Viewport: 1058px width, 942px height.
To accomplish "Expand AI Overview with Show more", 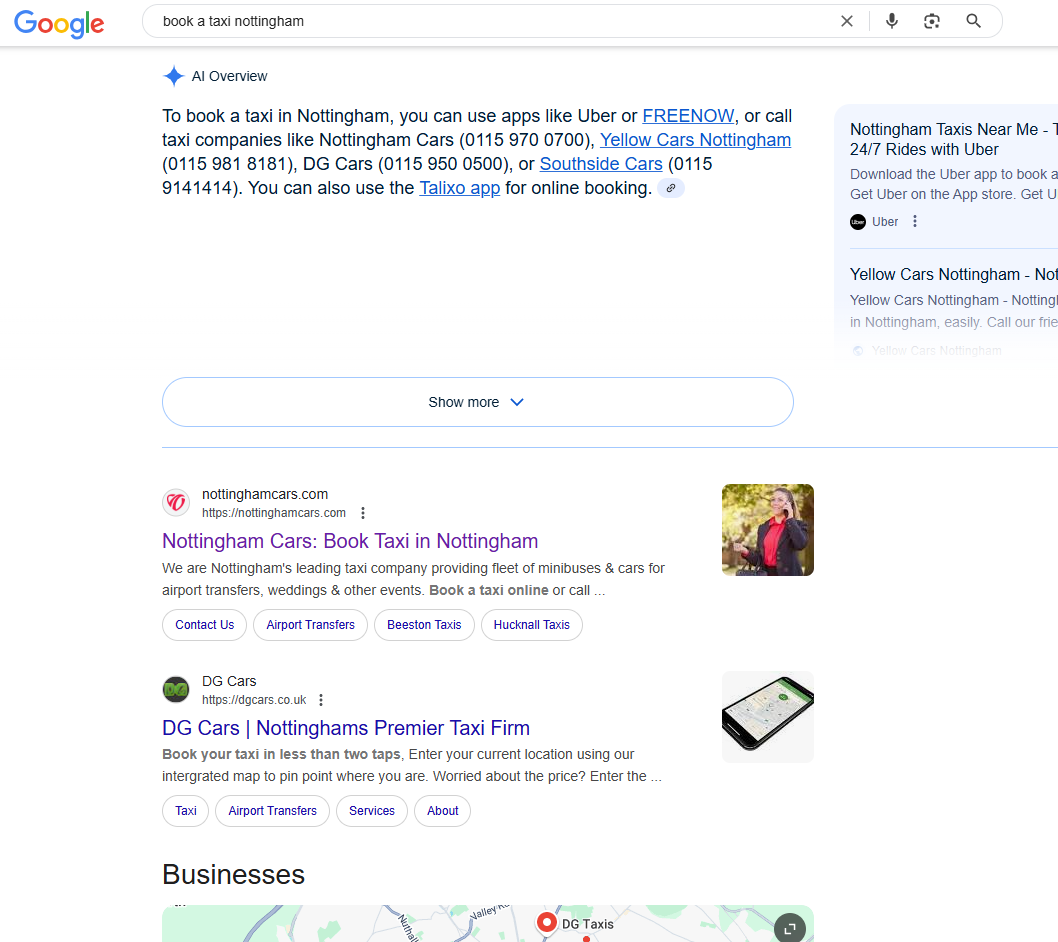I will (478, 402).
